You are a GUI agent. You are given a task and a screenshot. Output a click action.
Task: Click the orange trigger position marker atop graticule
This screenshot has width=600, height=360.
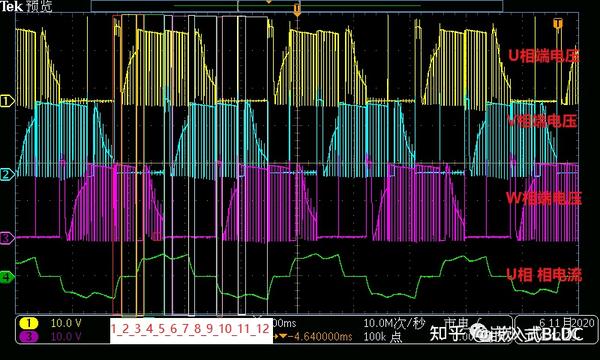pyautogui.click(x=297, y=10)
